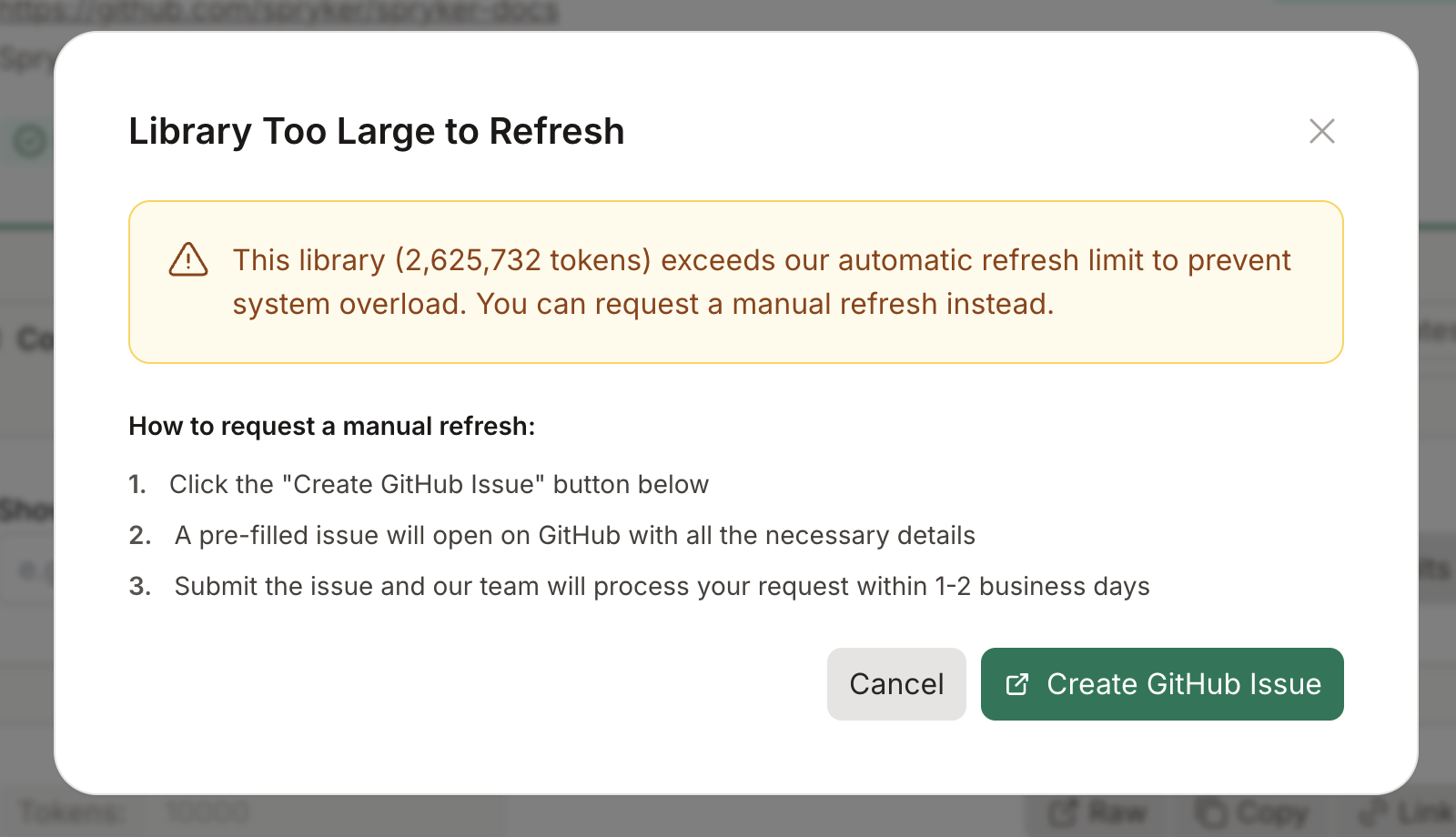Dismiss the dialog using the X icon

click(x=1321, y=131)
